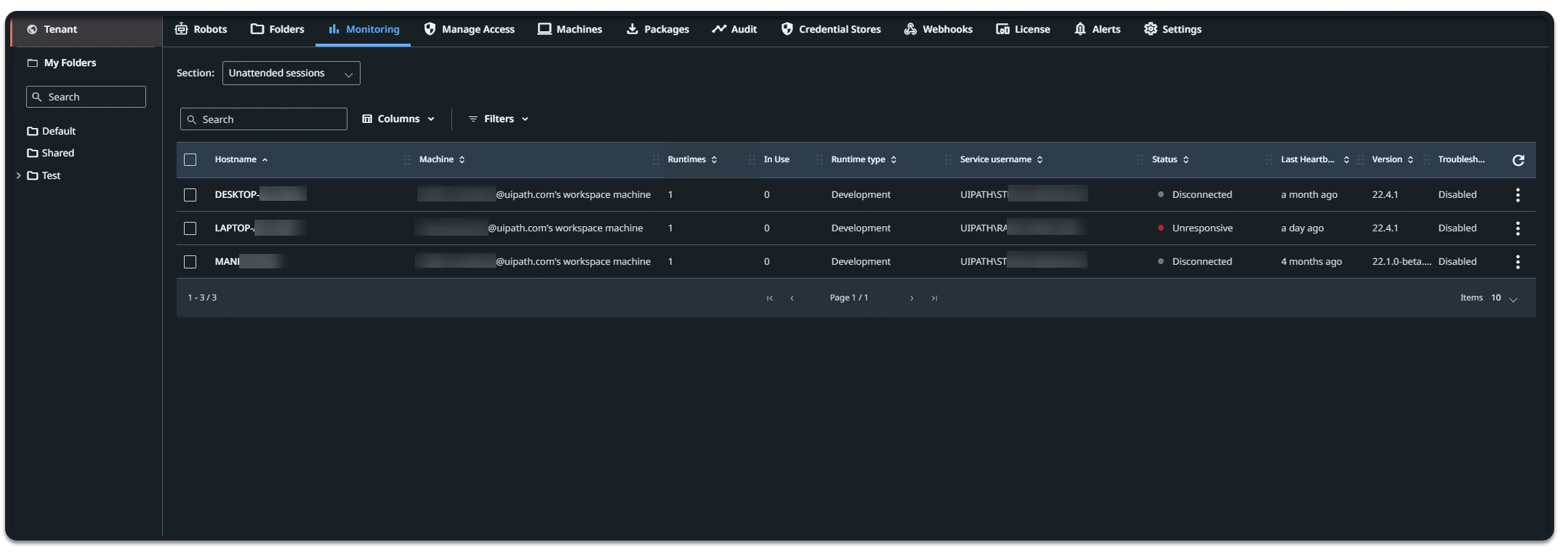Check the LAPTOP row checkbox
Screen dimensions: 1568x558
click(190, 228)
